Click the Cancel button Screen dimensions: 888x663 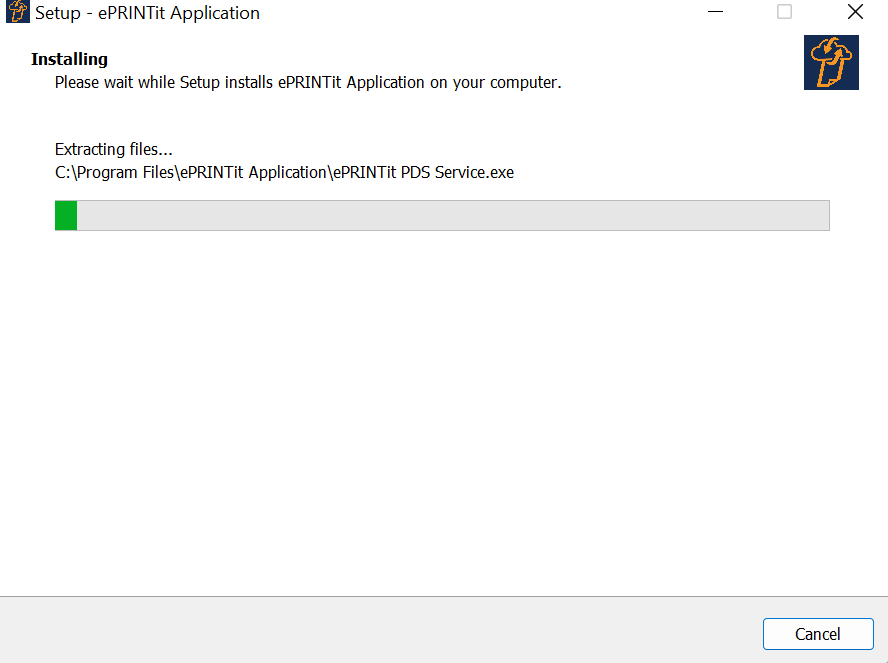point(817,634)
